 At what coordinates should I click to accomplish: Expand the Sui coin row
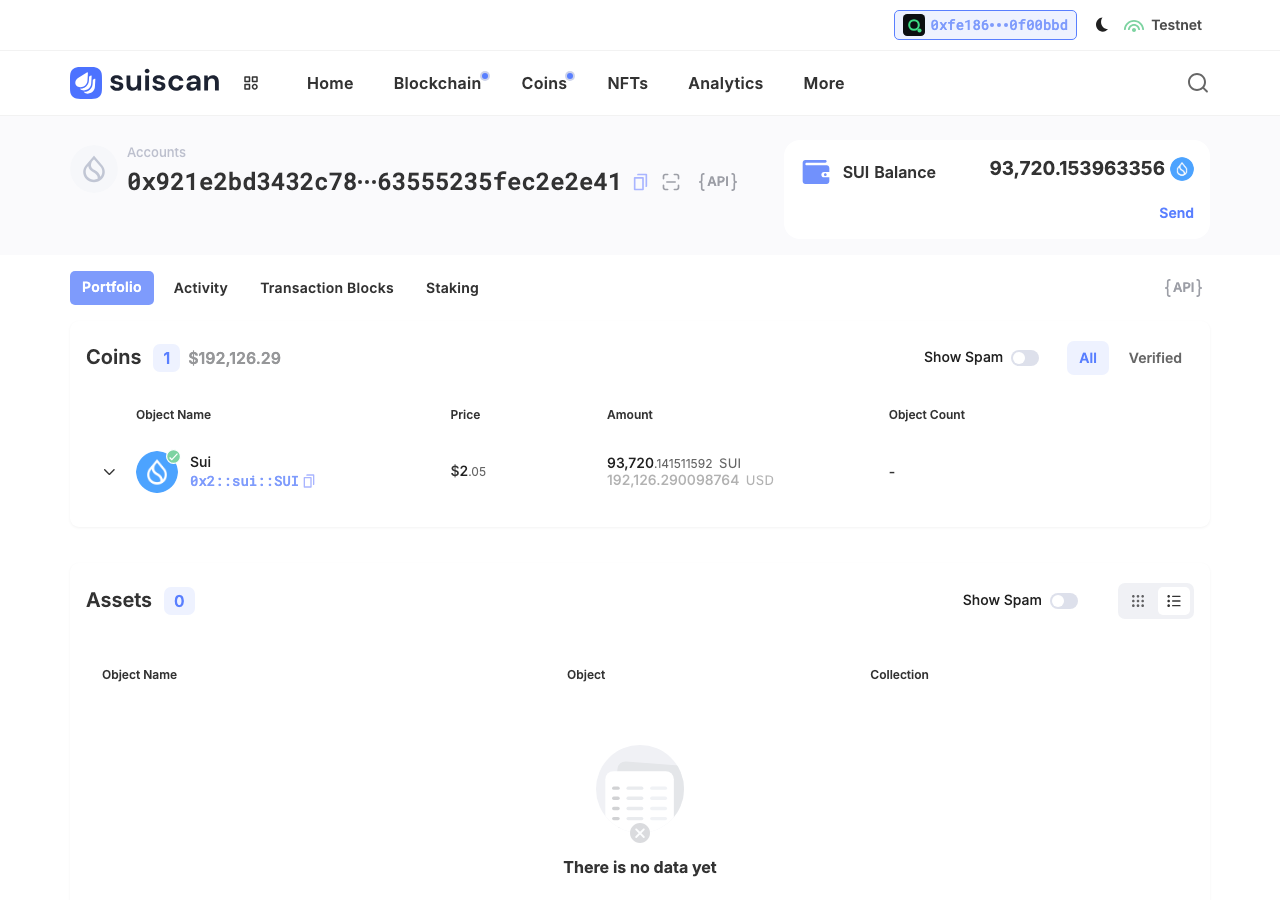coord(110,472)
